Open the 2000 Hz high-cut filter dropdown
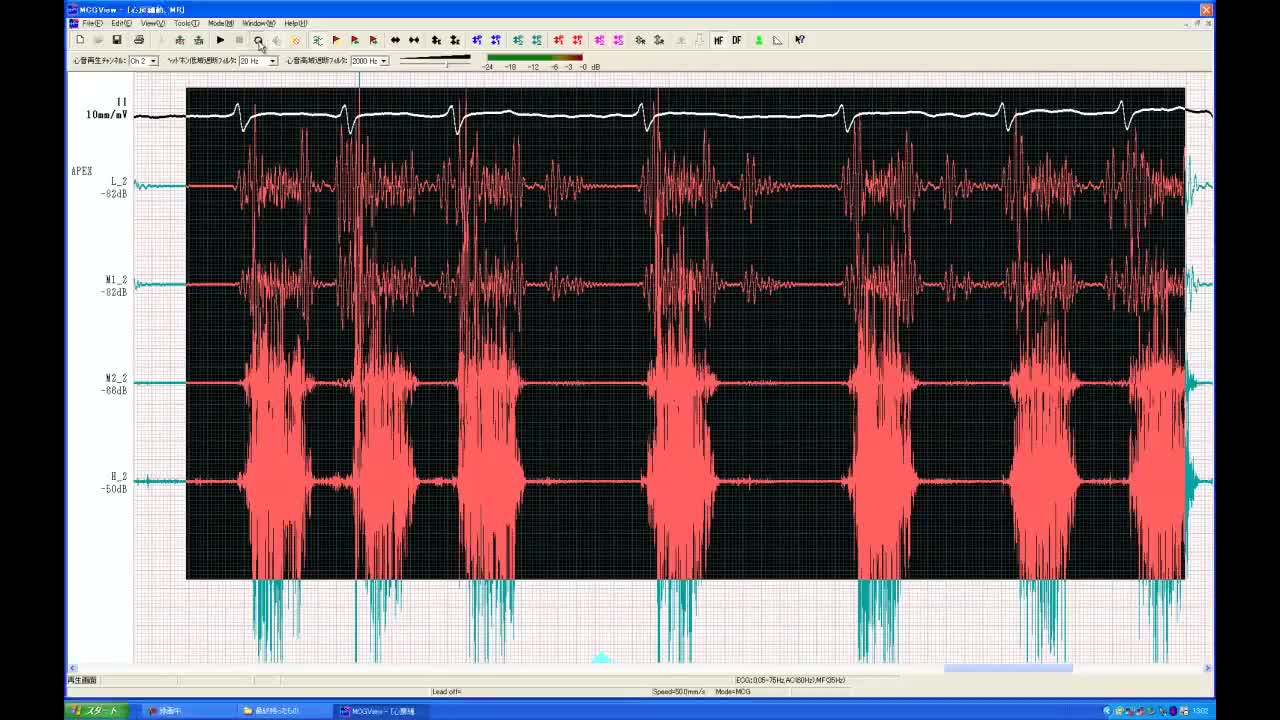The image size is (1280, 720). click(383, 61)
